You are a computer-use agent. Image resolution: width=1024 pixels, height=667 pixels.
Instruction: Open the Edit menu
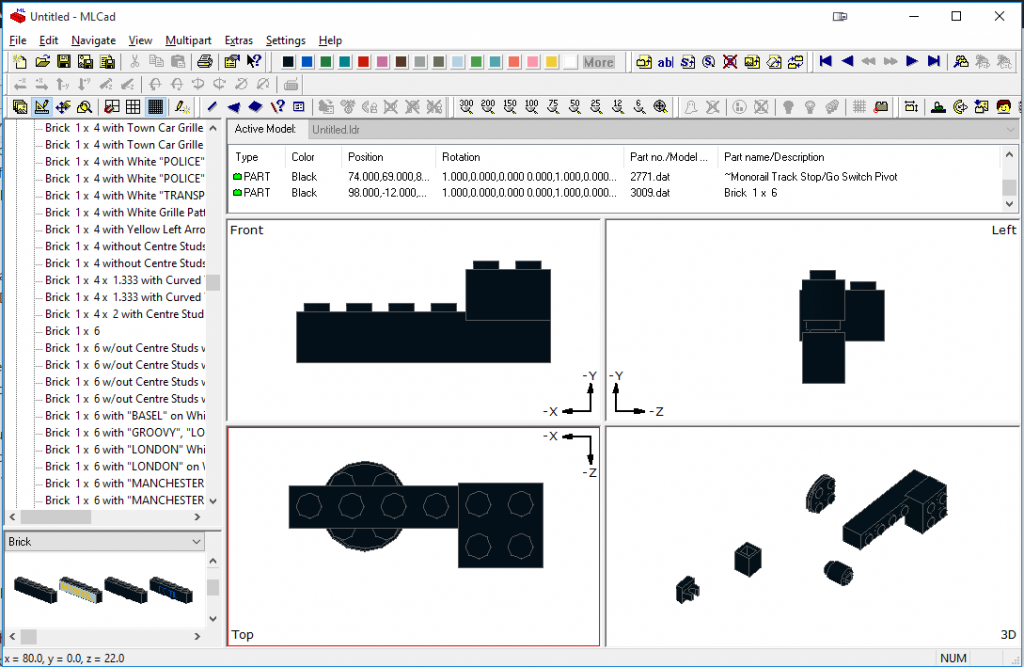click(x=48, y=41)
